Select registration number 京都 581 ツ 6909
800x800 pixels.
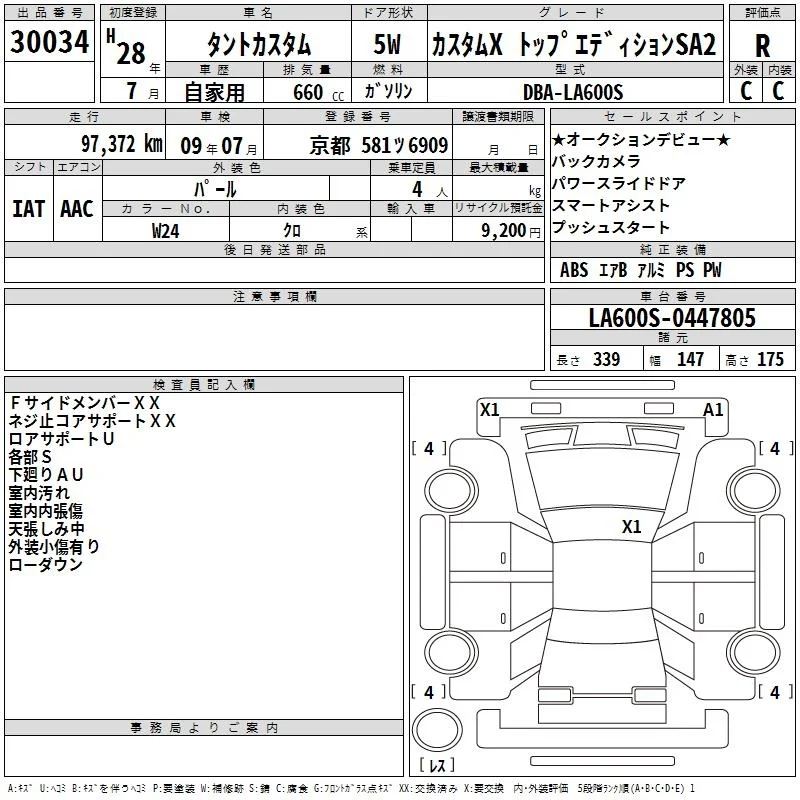(x=379, y=145)
